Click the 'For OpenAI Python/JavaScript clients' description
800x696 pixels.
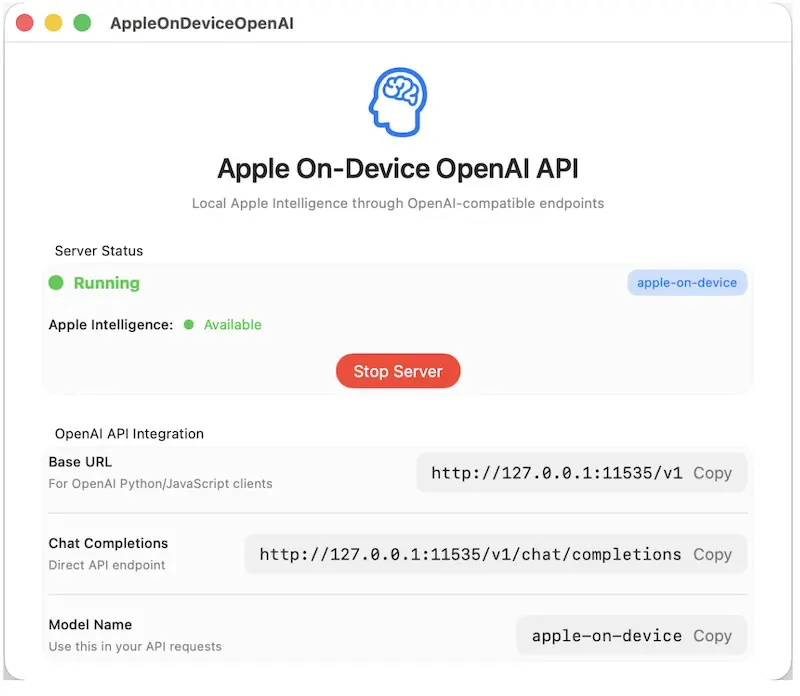160,484
